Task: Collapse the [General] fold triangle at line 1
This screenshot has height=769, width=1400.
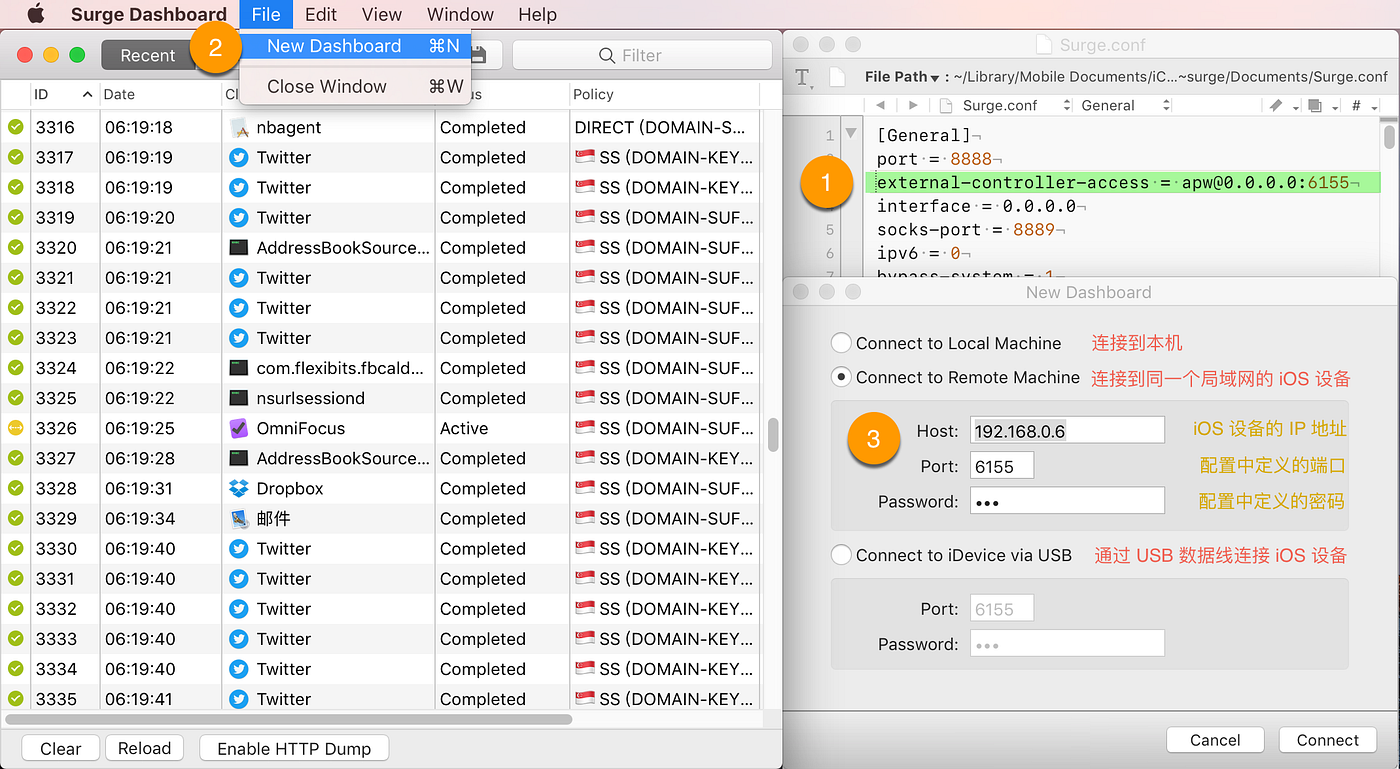Action: (851, 133)
